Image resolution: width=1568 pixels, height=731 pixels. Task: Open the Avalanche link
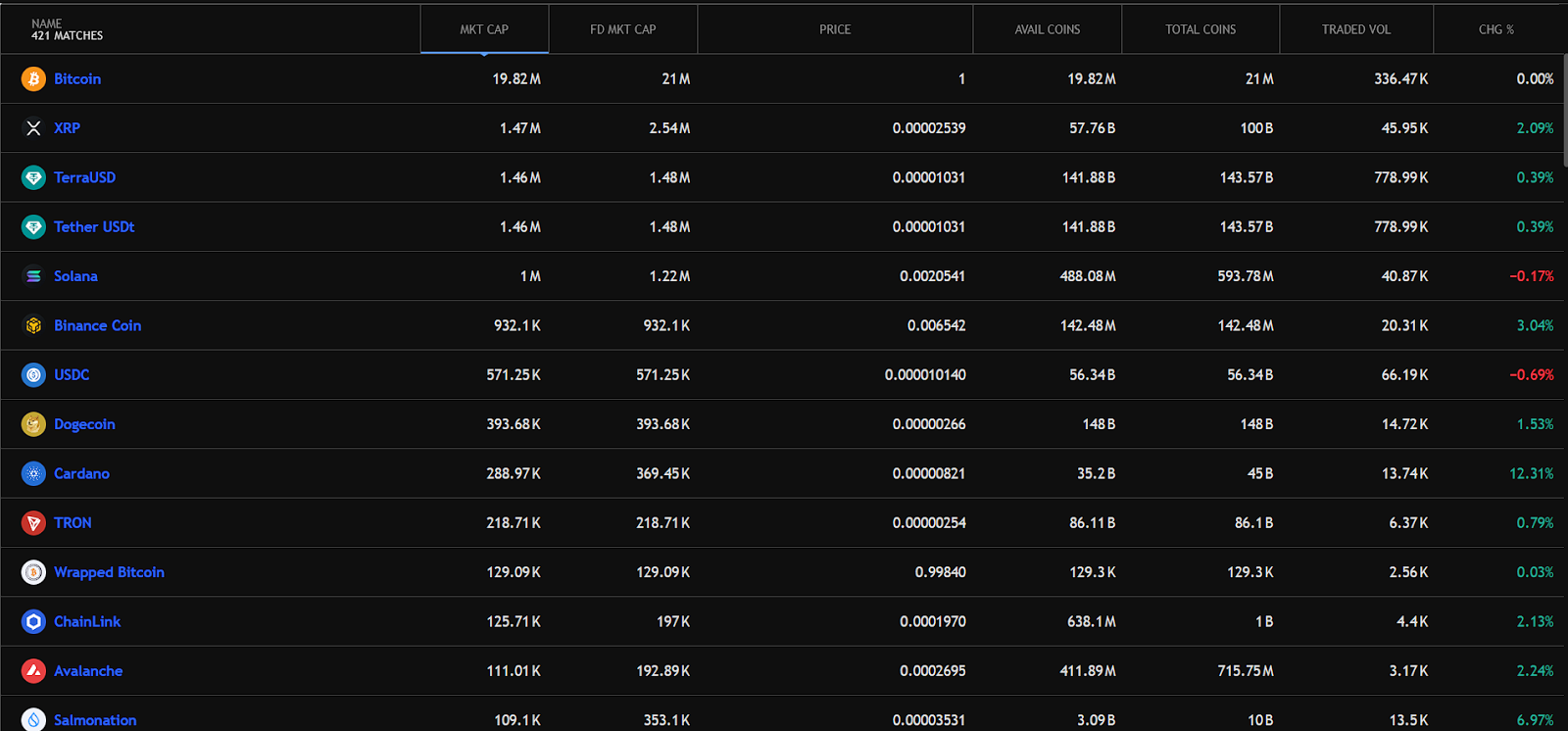88,670
